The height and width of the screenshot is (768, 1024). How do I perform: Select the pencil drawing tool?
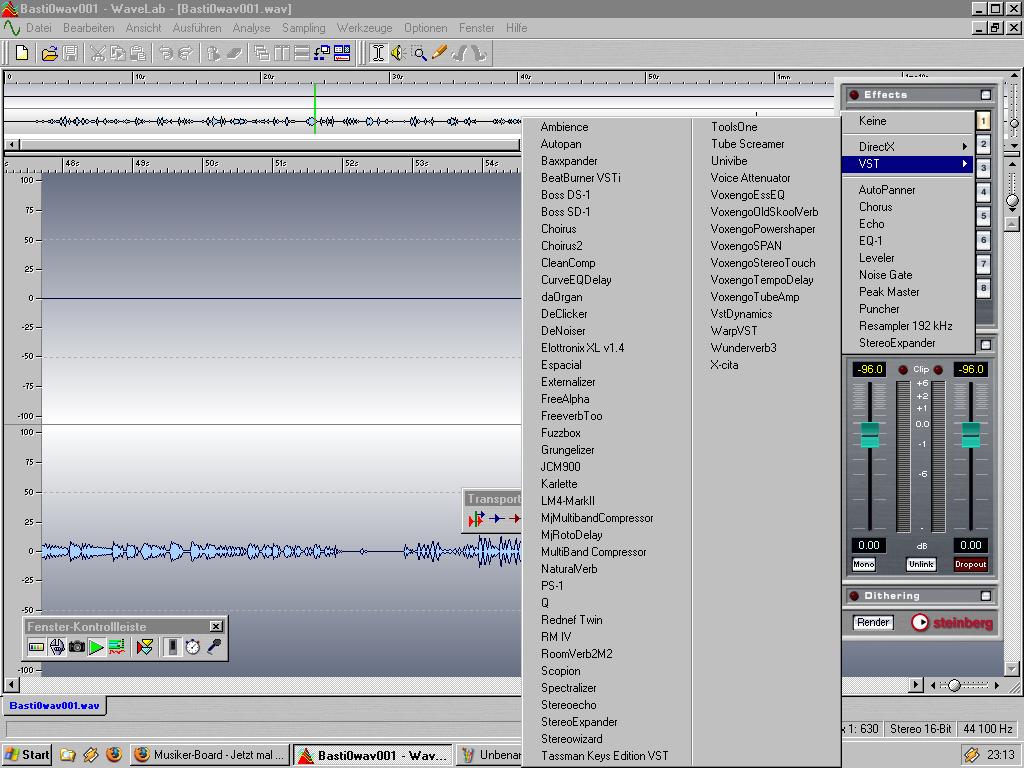click(439, 53)
